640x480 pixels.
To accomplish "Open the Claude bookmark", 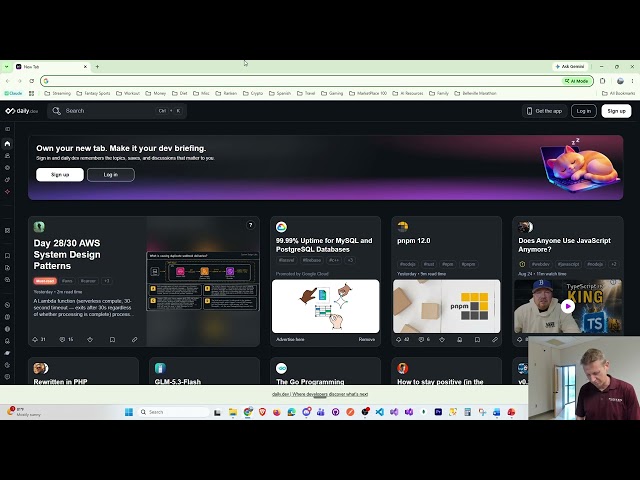I will (13, 93).
